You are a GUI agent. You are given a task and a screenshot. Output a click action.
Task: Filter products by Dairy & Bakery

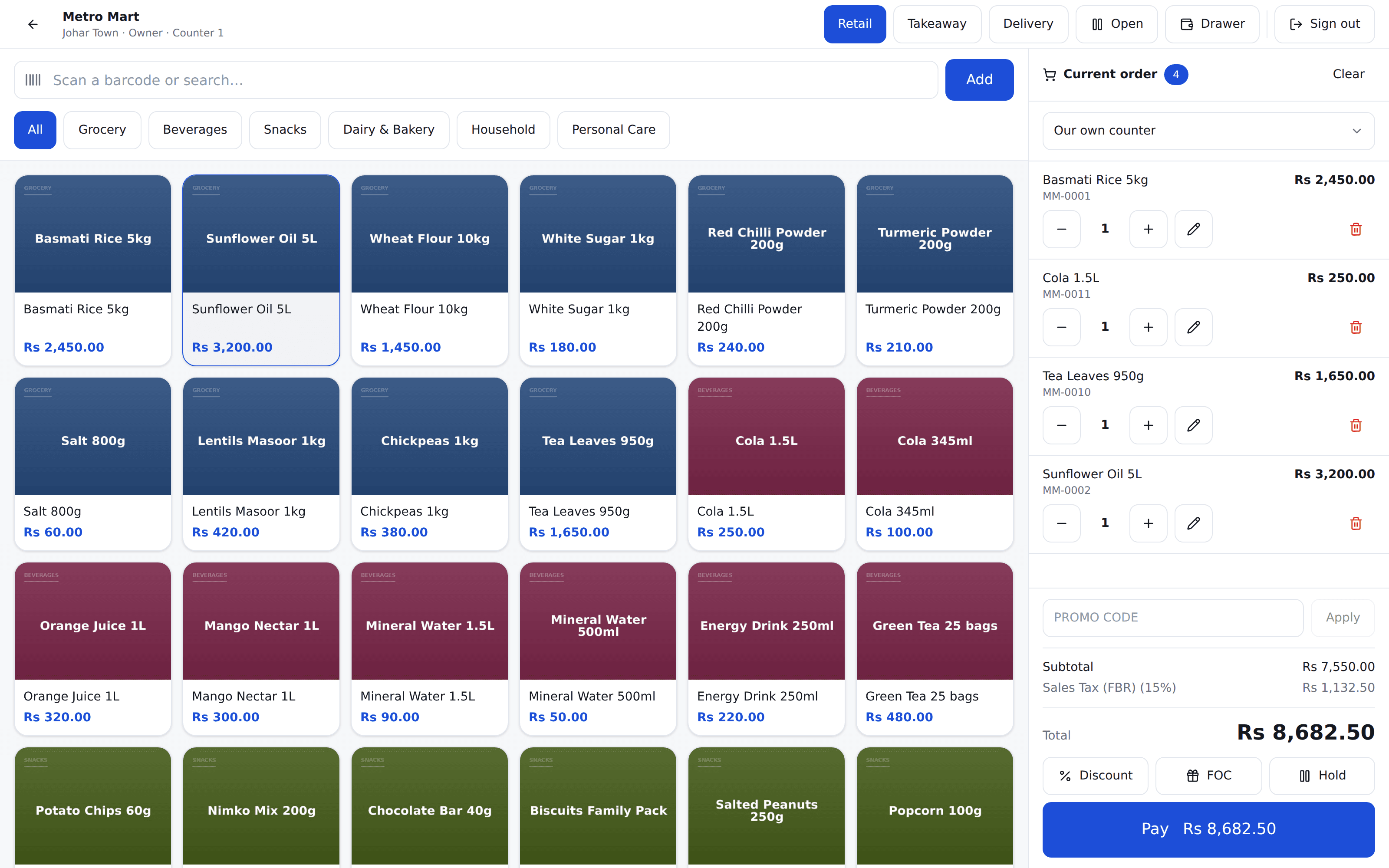[388, 130]
